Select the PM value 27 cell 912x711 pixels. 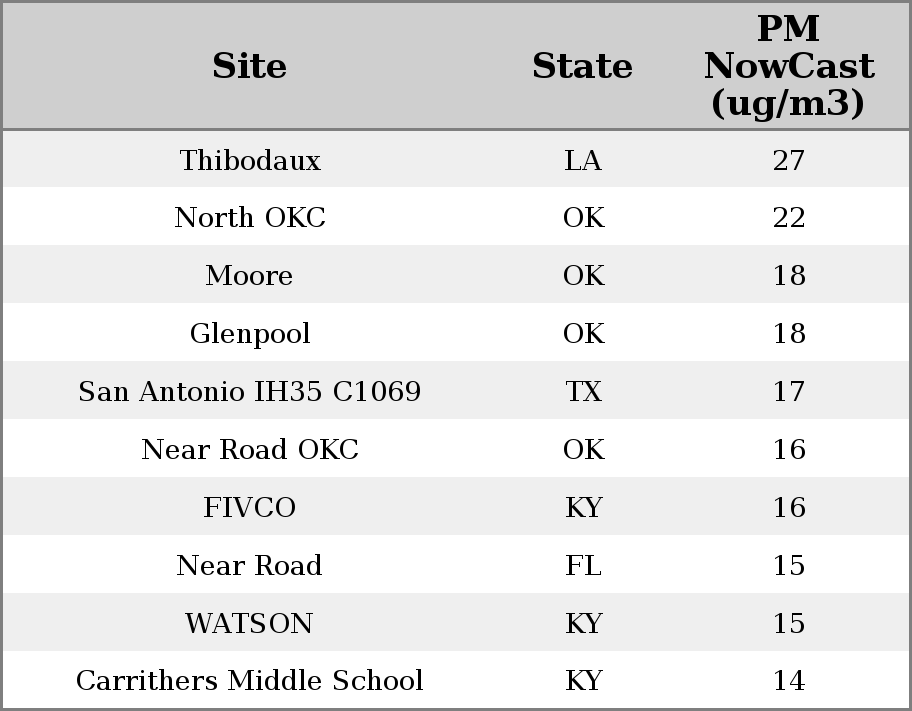[789, 161]
